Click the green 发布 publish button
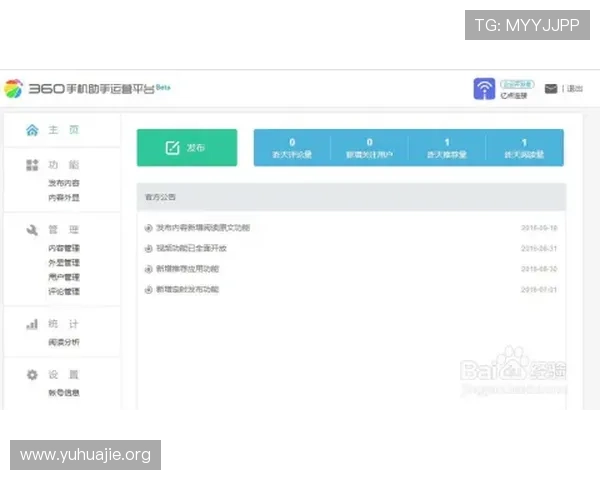This screenshot has width=600, height=480. tap(187, 148)
